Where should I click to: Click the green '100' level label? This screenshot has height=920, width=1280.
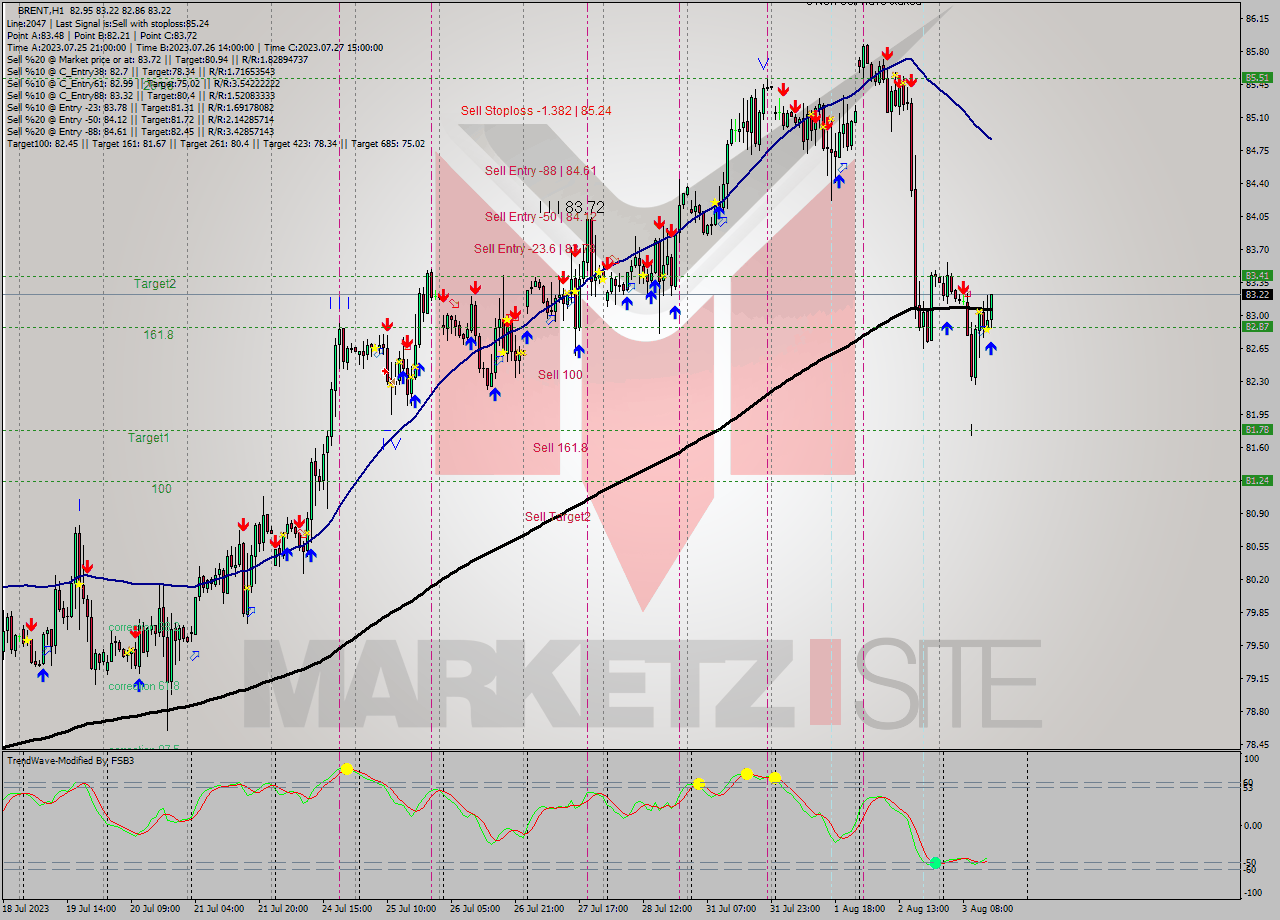pos(161,489)
